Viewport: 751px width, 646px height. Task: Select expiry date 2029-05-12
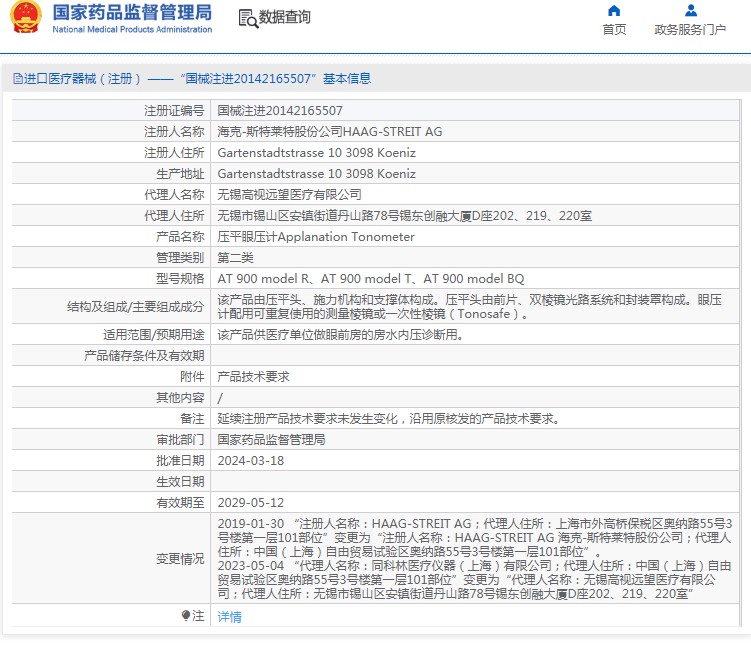(250, 502)
